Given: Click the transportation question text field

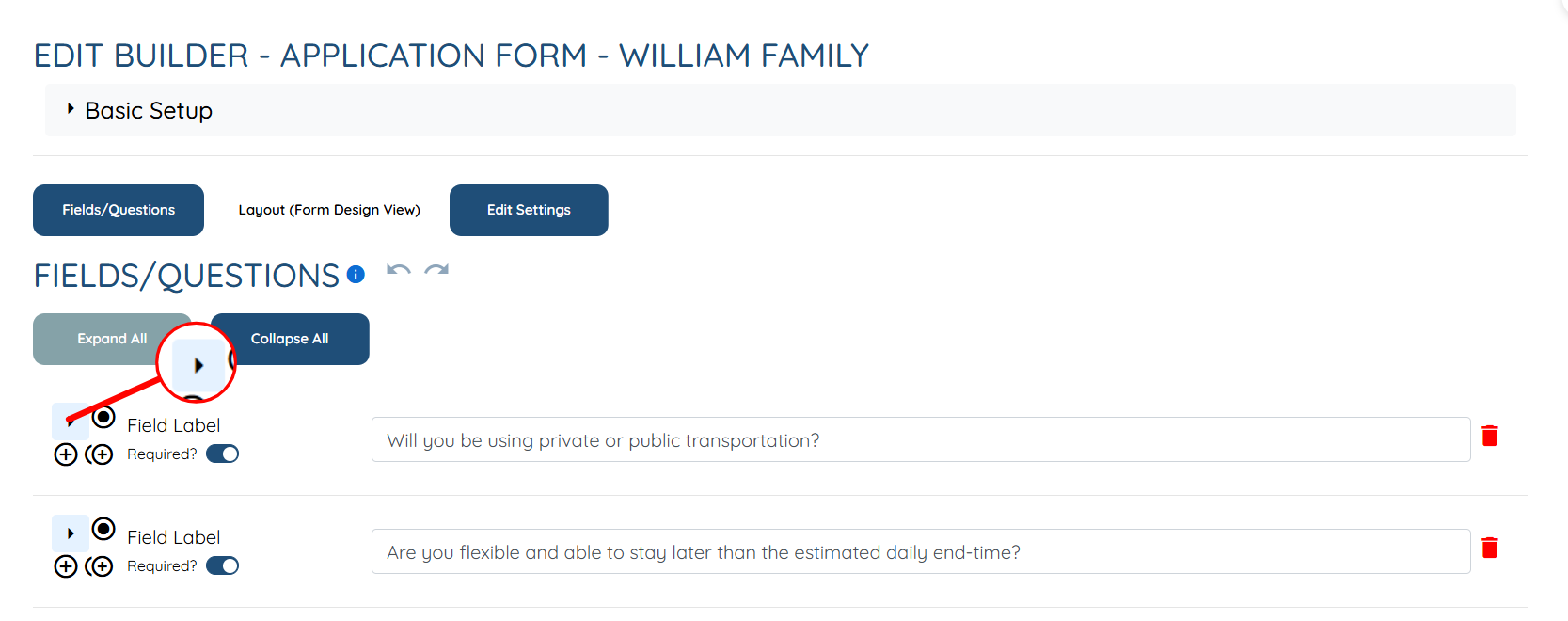Looking at the screenshot, I should [x=920, y=440].
